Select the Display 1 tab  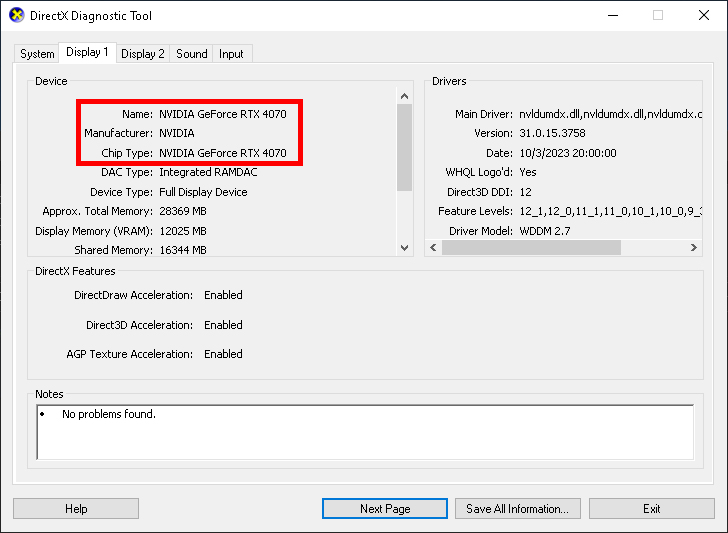(x=87, y=52)
